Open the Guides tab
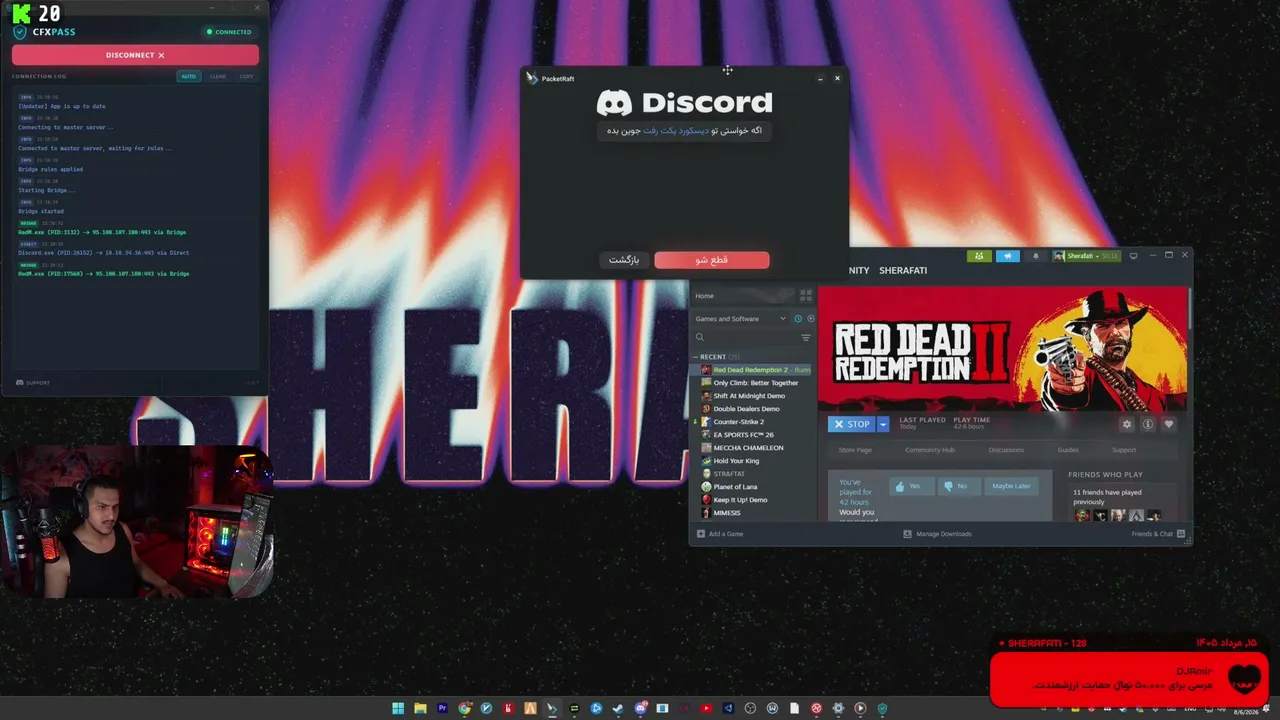The height and width of the screenshot is (720, 1280). click(1068, 450)
